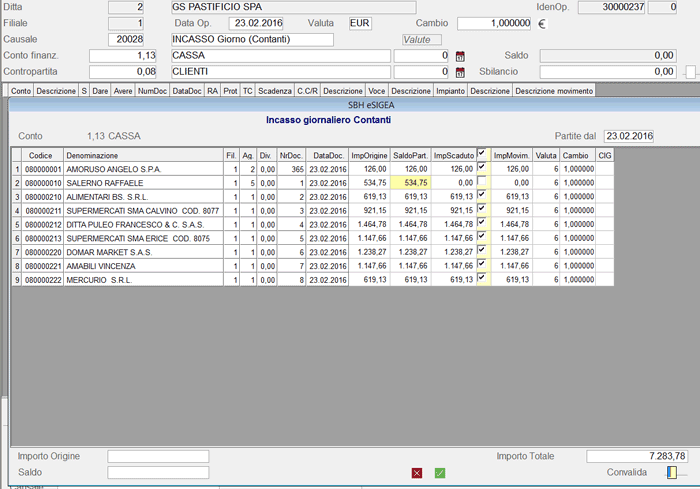This screenshot has height=489, width=700.
Task: Click the Impianto header in upper grid
Action: tap(450, 91)
